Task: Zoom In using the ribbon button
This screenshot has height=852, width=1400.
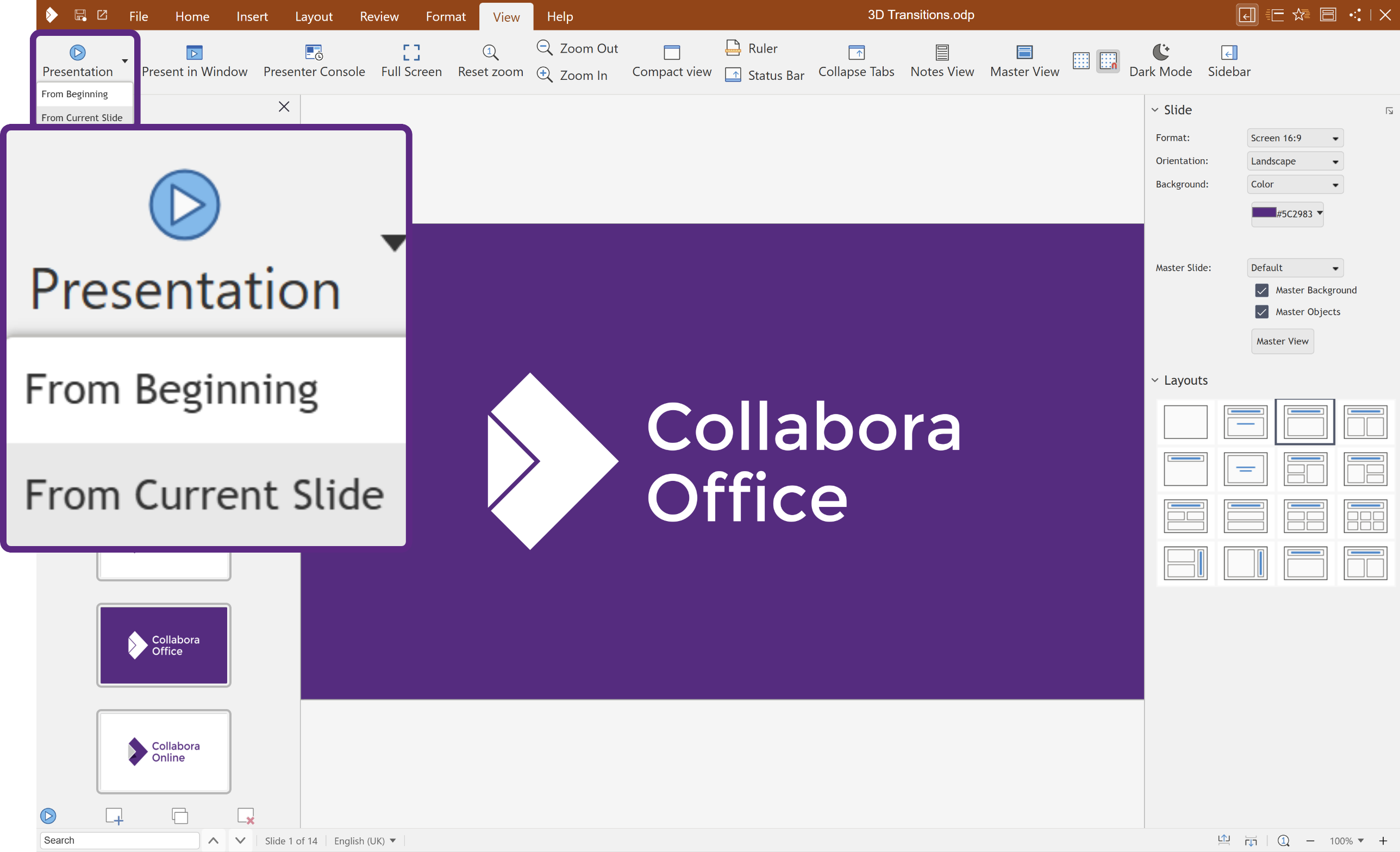Action: [572, 75]
